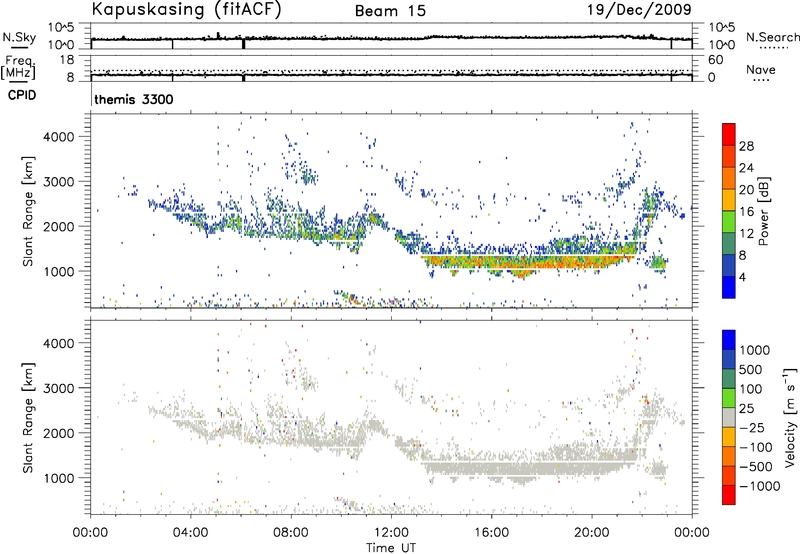Image resolution: width=800 pixels, height=554 pixels.
Task: Select the 12:00 time tick label
Action: tap(391, 533)
